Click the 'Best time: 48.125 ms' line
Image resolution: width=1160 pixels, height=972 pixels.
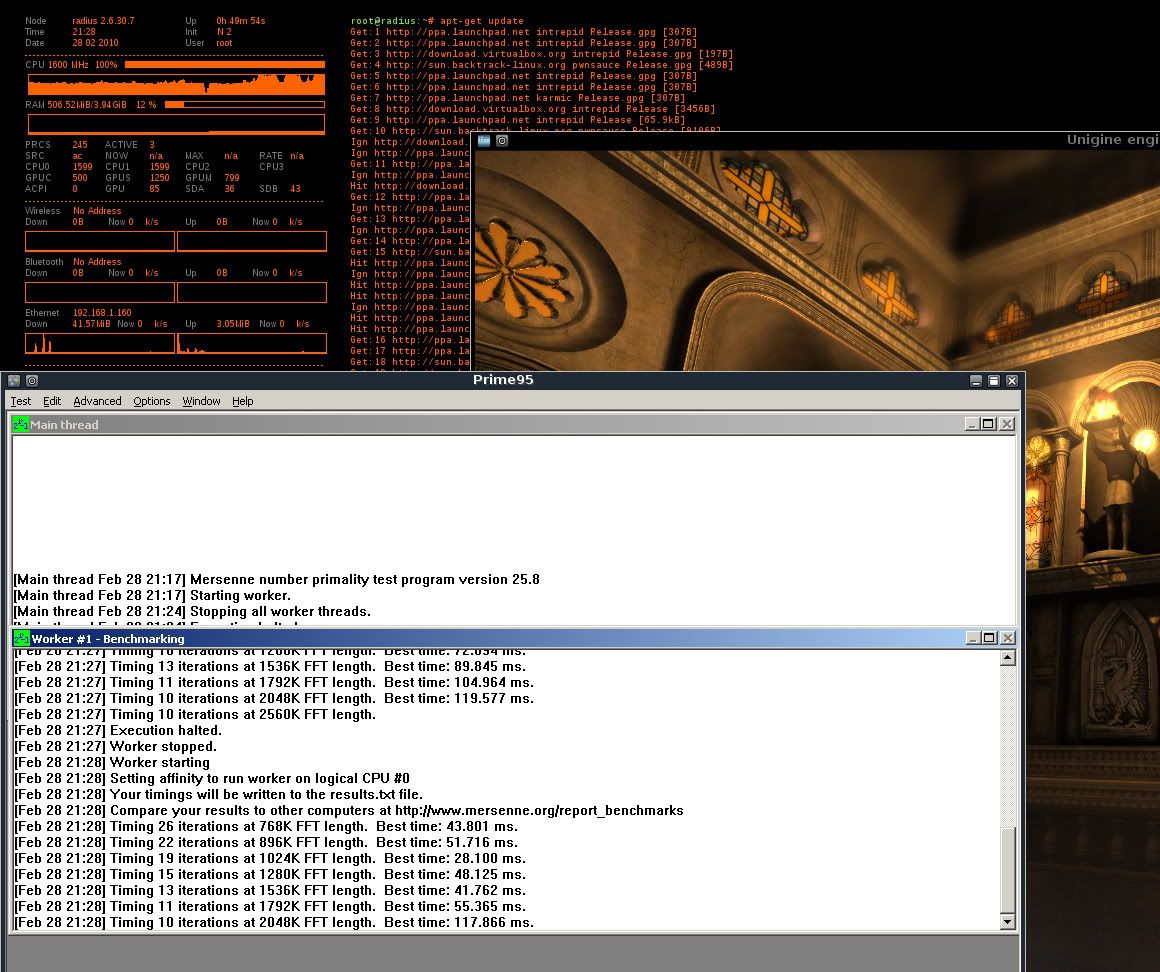pyautogui.click(x=270, y=875)
